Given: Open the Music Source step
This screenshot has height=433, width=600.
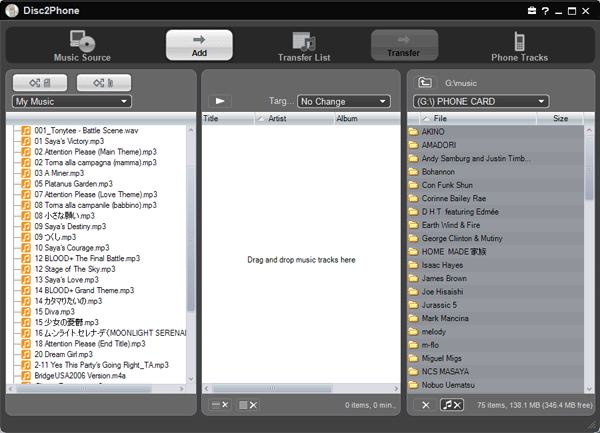Looking at the screenshot, I should click(82, 46).
